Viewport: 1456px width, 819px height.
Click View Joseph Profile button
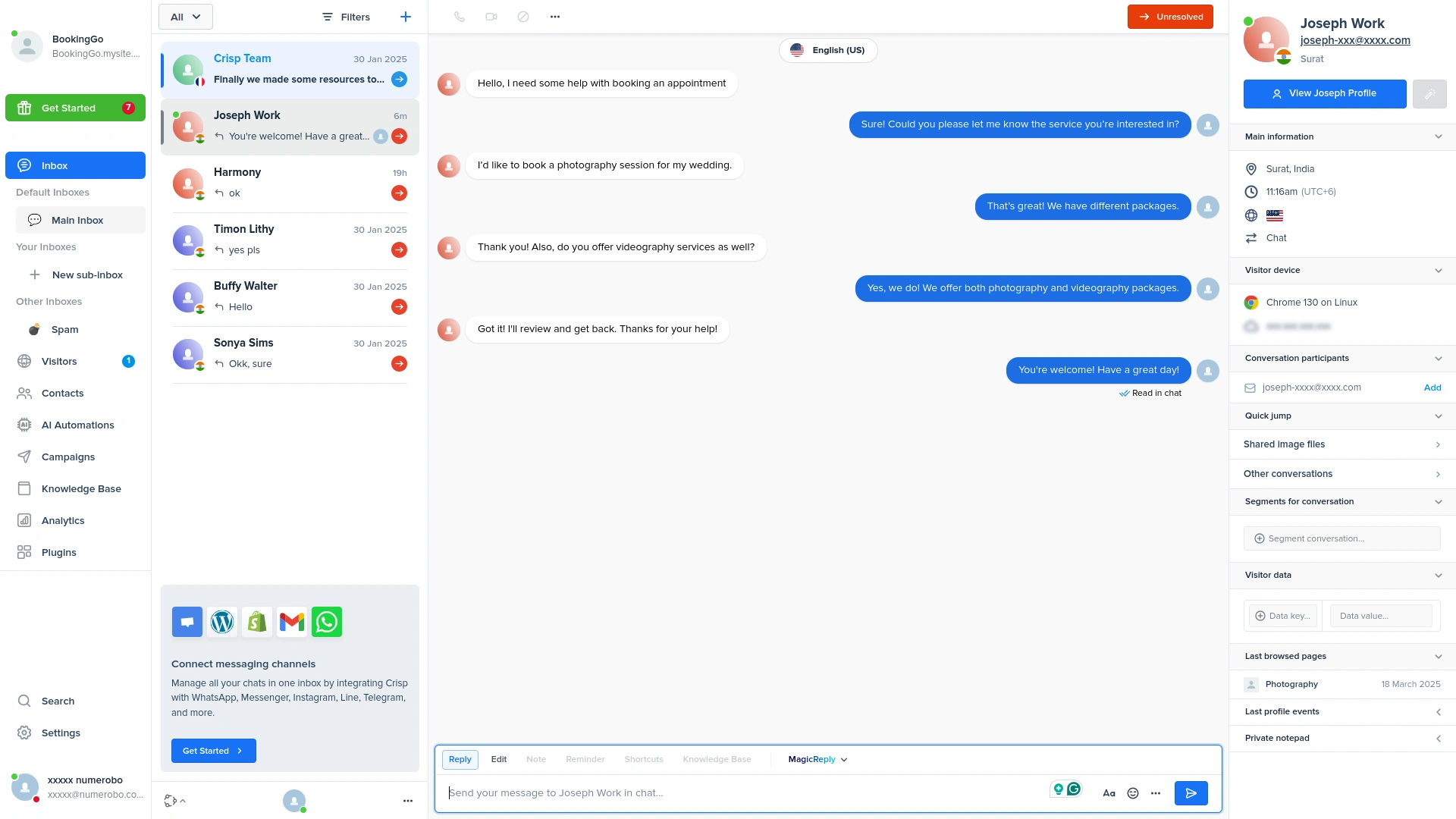pyautogui.click(x=1324, y=94)
